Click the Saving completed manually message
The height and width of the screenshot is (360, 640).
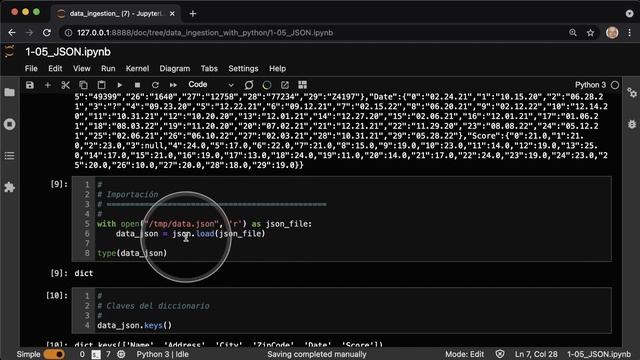317,354
